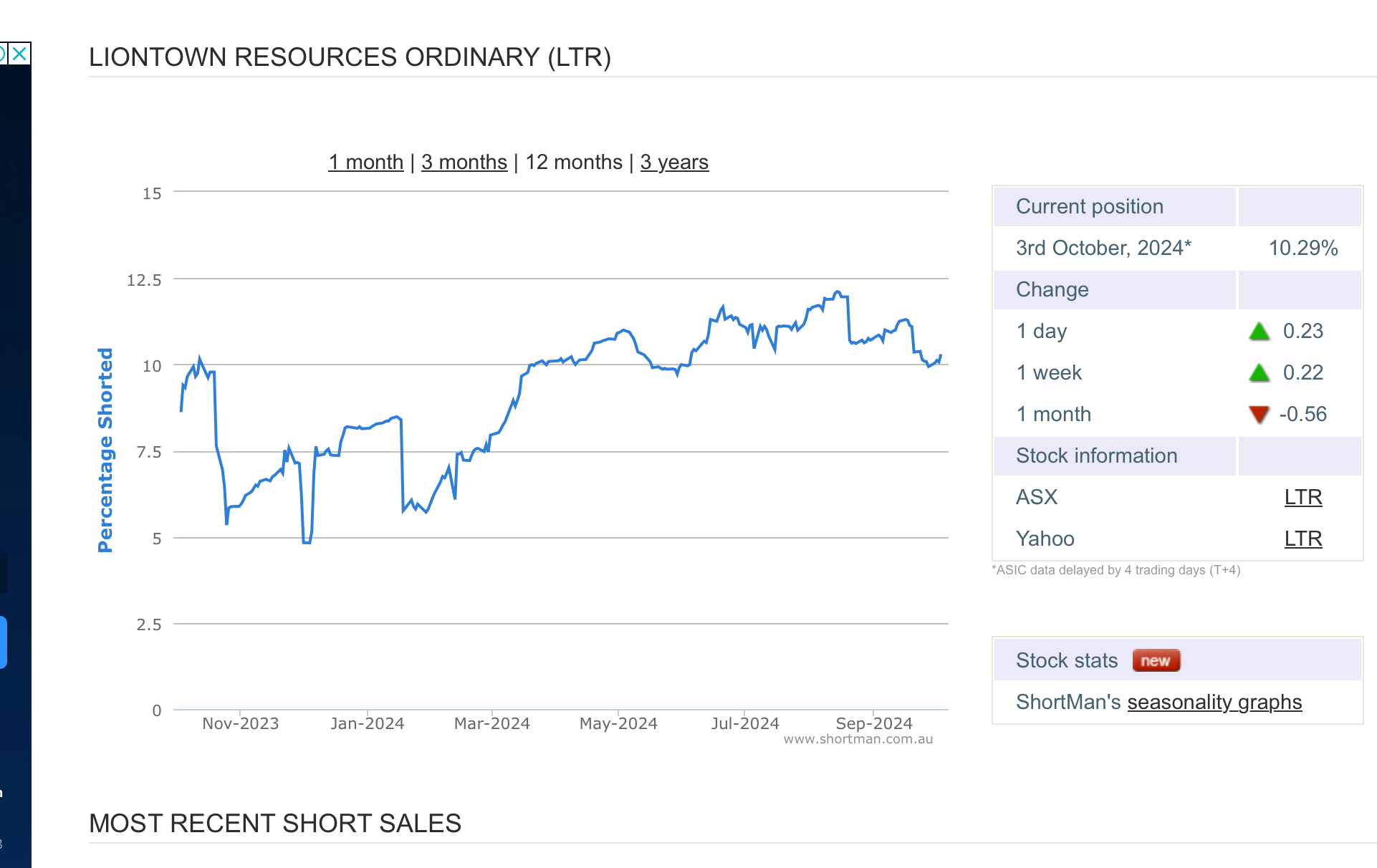Click the green up arrow for 1 day change
The image size is (1377, 868).
(1259, 331)
